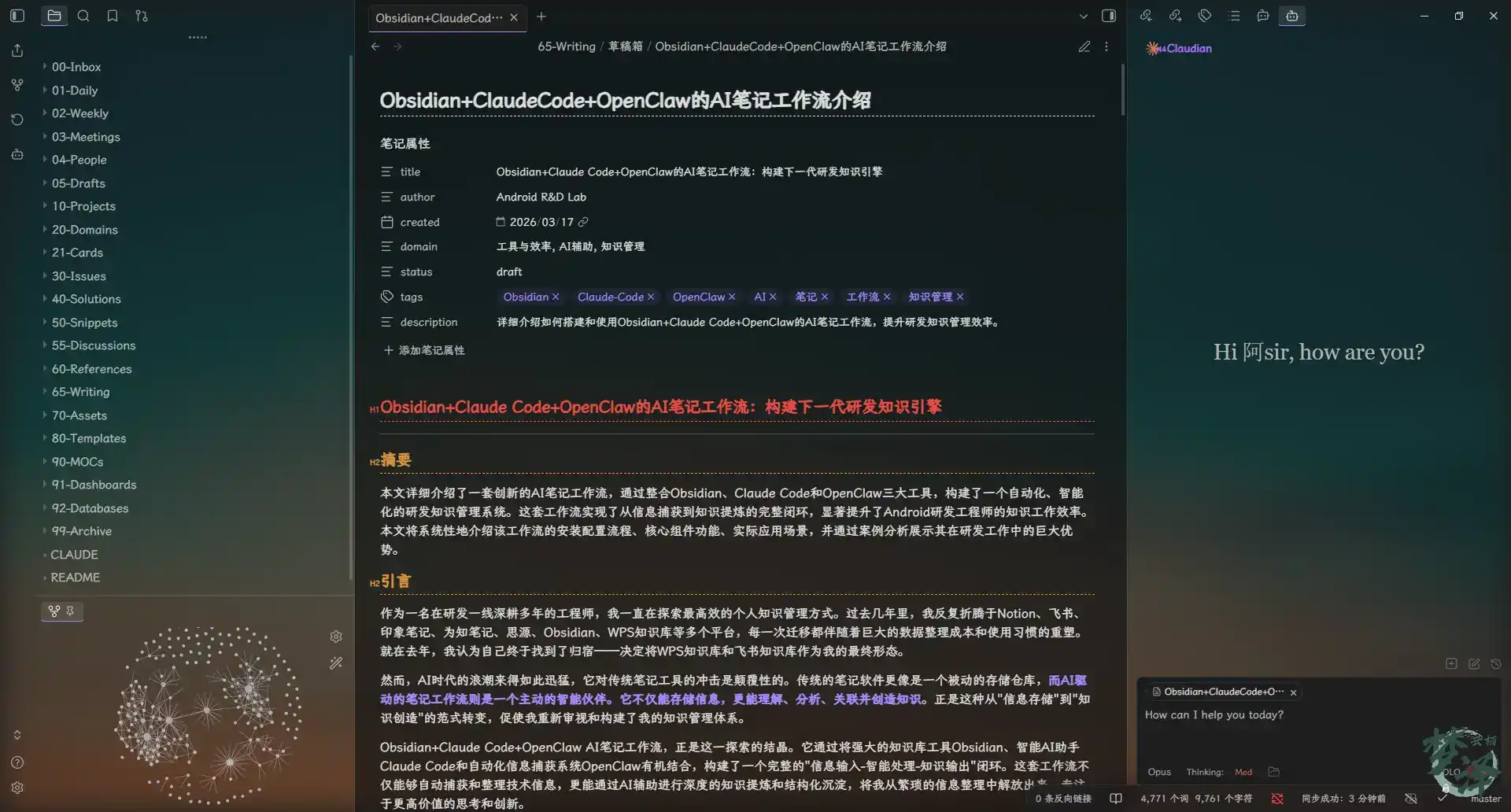Expand the 00-Inbox folder
The width and height of the screenshot is (1511, 812).
tap(76, 67)
